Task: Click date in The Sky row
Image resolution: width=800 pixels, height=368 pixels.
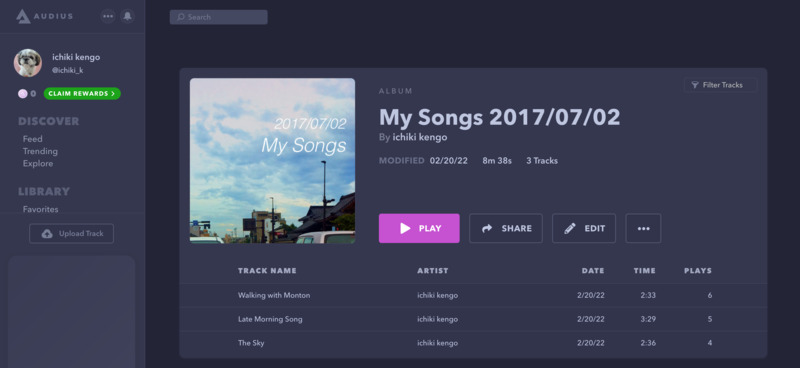Action: click(x=591, y=343)
